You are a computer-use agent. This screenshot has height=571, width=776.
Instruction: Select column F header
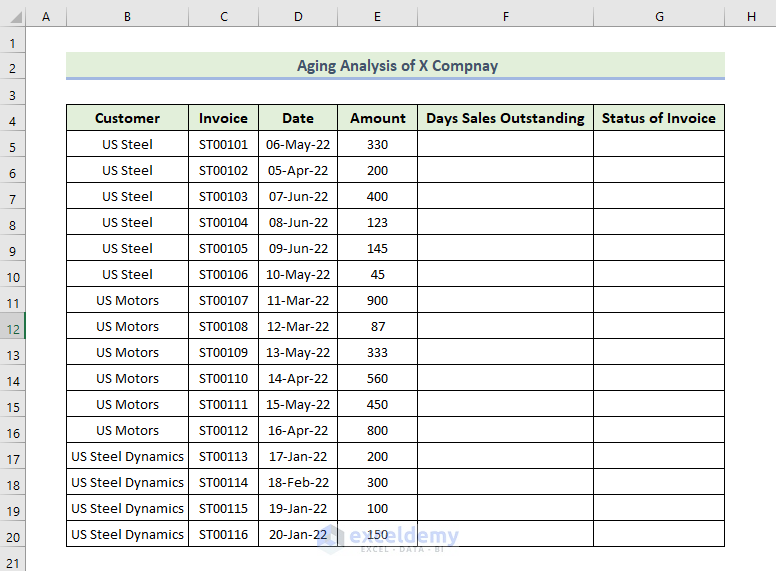click(505, 18)
